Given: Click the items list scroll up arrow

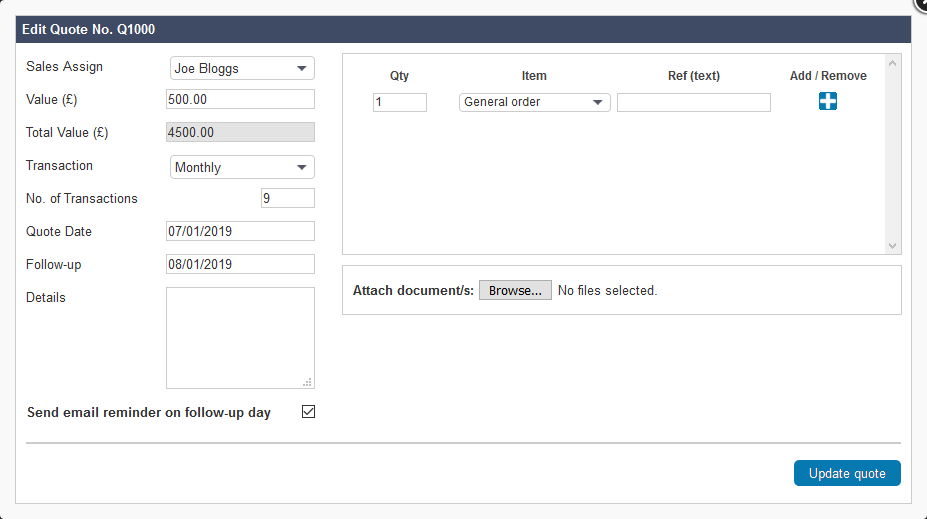Looking at the screenshot, I should (893, 63).
